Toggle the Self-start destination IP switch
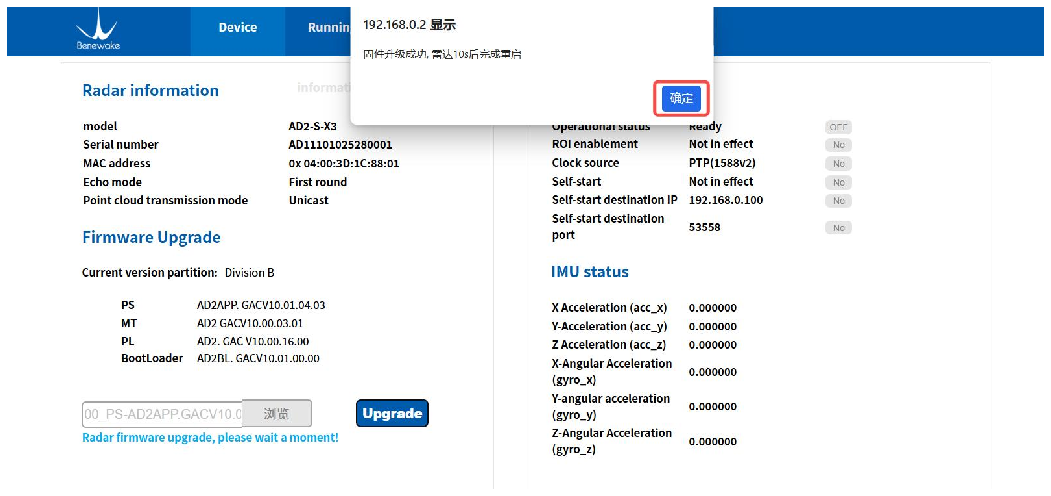The height and width of the screenshot is (496, 1051). point(838,201)
